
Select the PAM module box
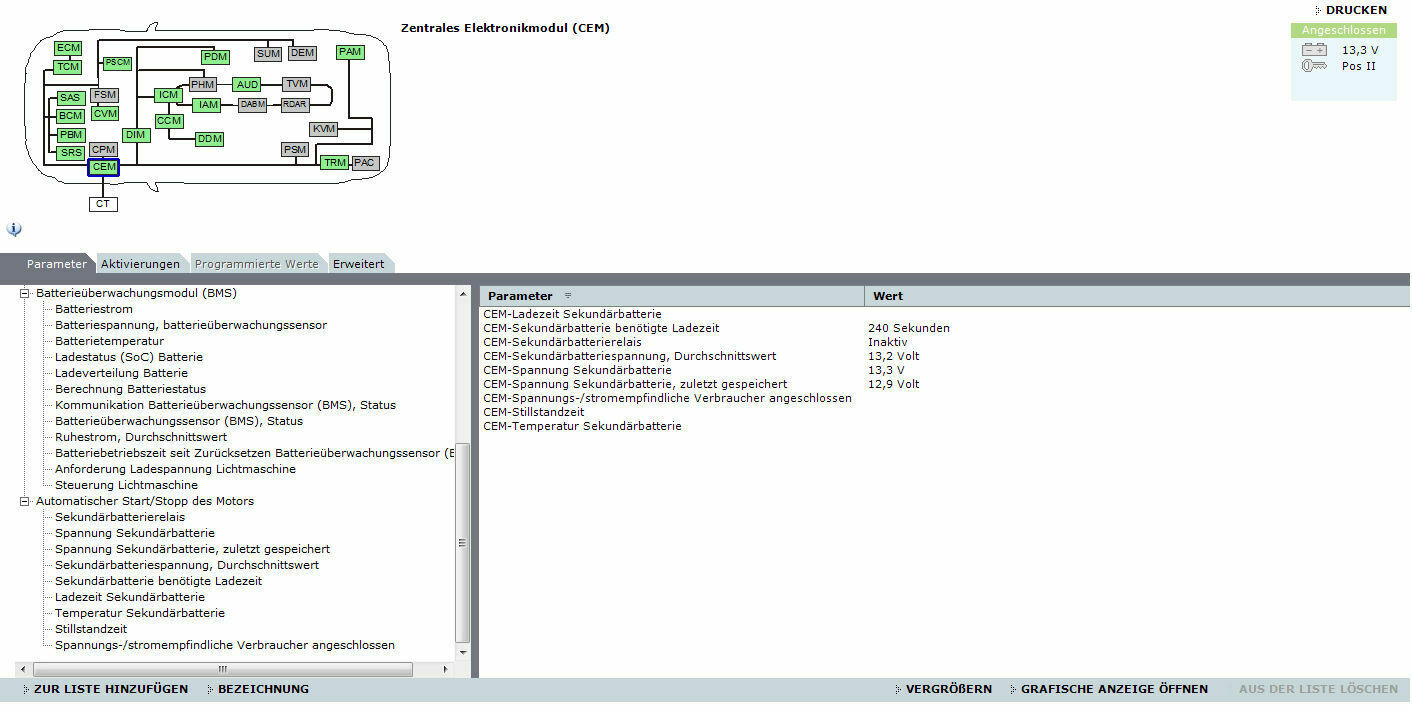350,52
